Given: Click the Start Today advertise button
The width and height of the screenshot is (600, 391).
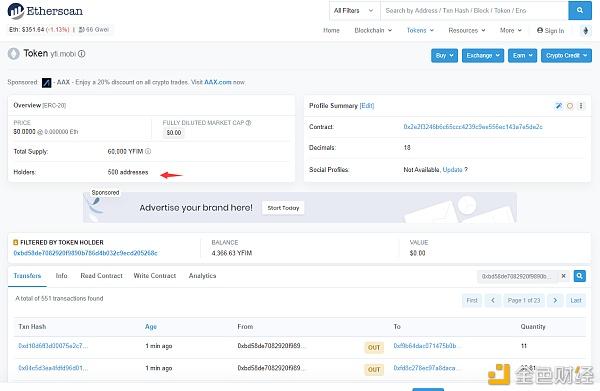Looking at the screenshot, I should click(x=283, y=208).
